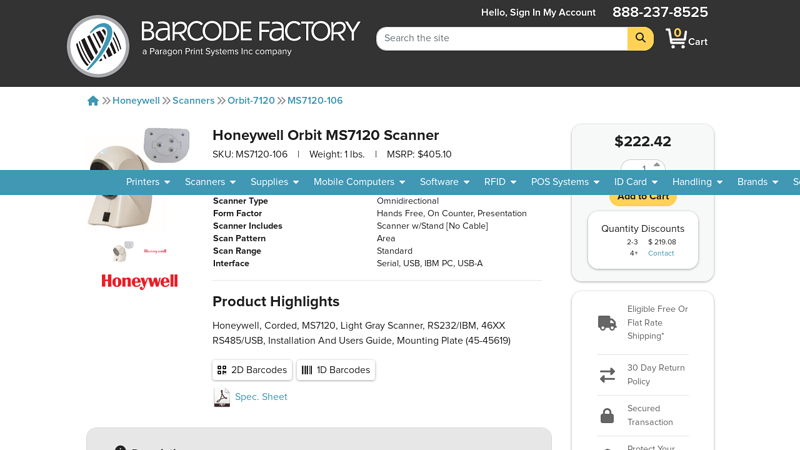The height and width of the screenshot is (450, 800).
Task: Click the MSRP: $405.10 text
Action: click(419, 154)
